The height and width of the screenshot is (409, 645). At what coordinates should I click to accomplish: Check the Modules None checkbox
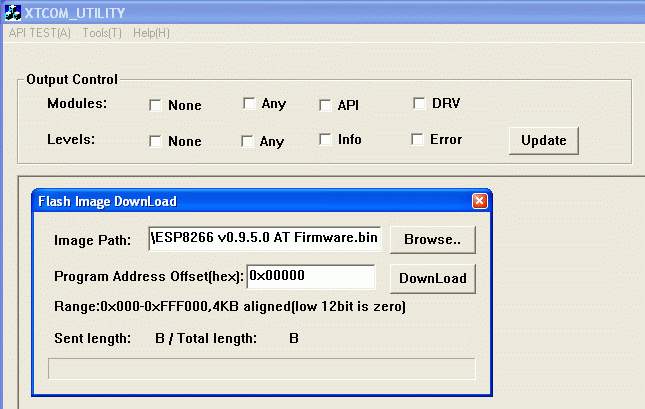tap(155, 105)
